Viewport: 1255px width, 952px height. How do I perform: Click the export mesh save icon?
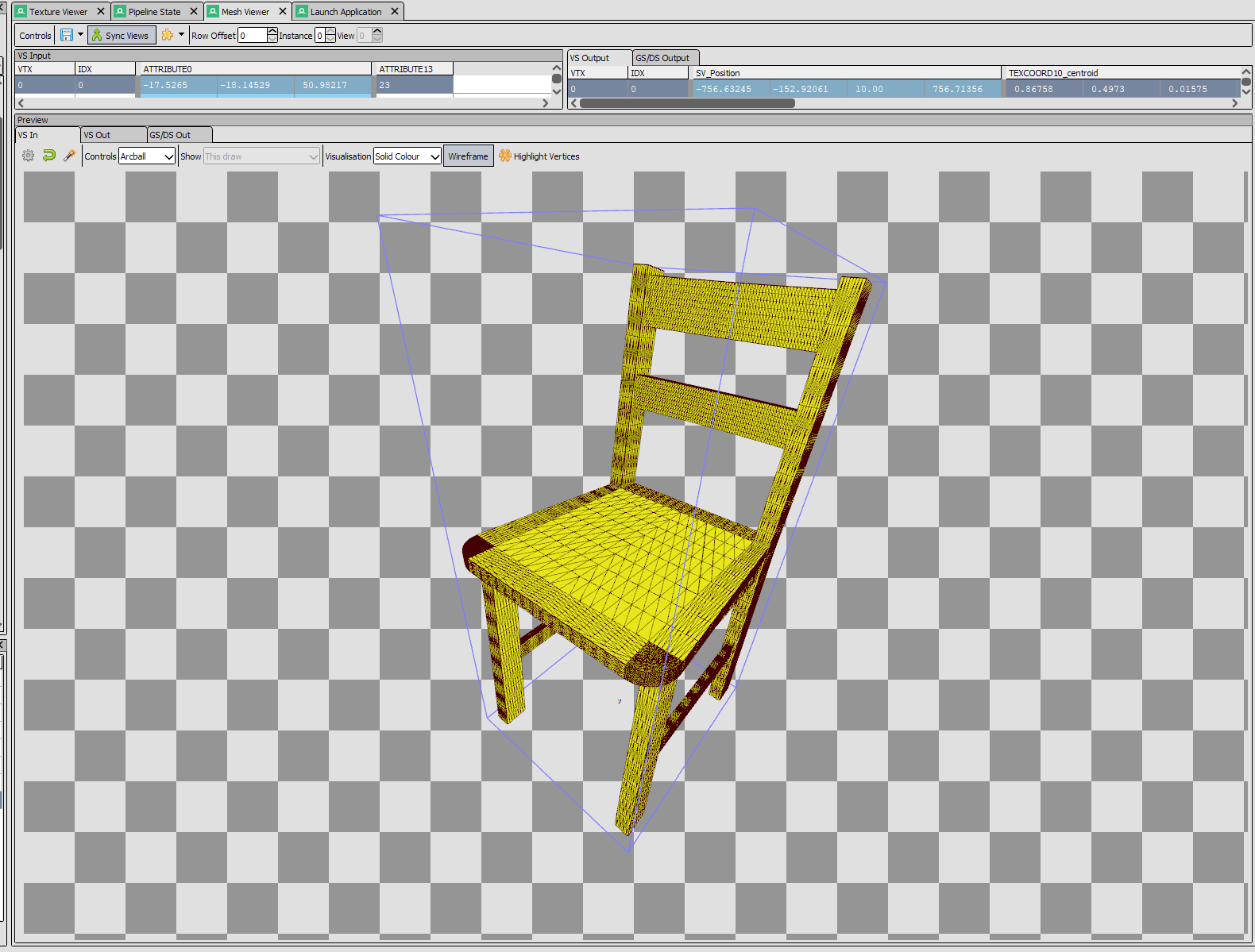(x=67, y=35)
